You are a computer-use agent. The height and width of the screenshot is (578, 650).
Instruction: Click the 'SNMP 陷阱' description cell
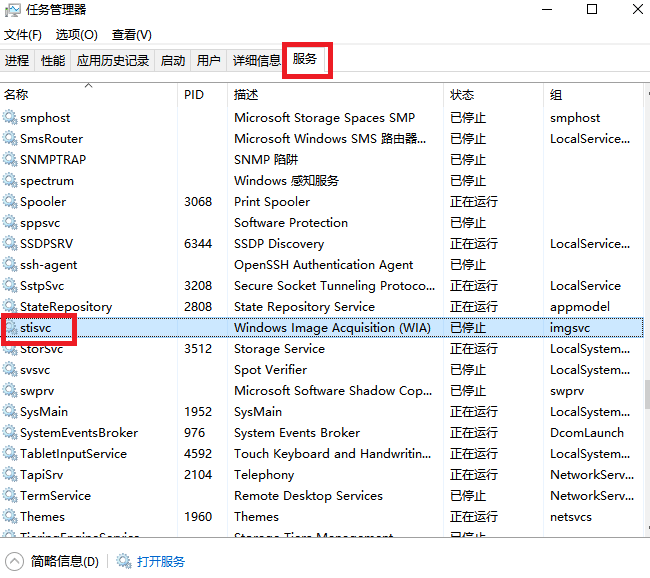tap(266, 159)
